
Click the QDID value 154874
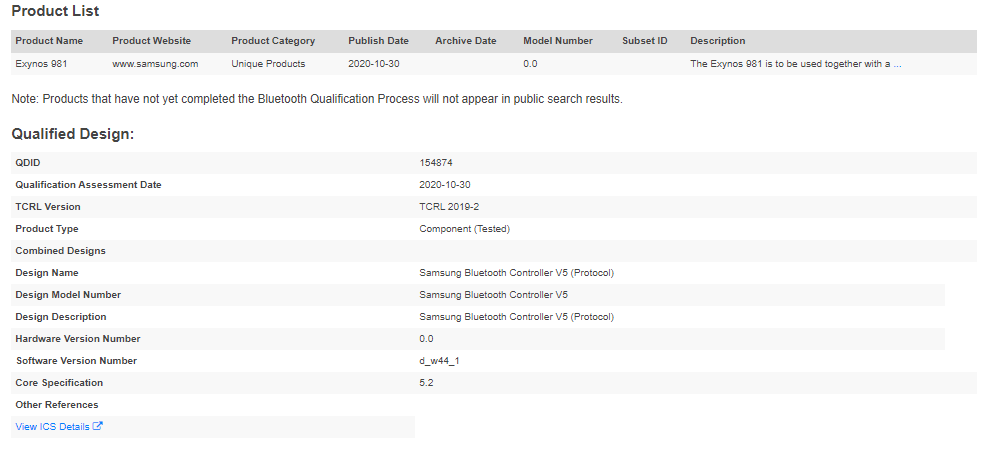coord(436,162)
